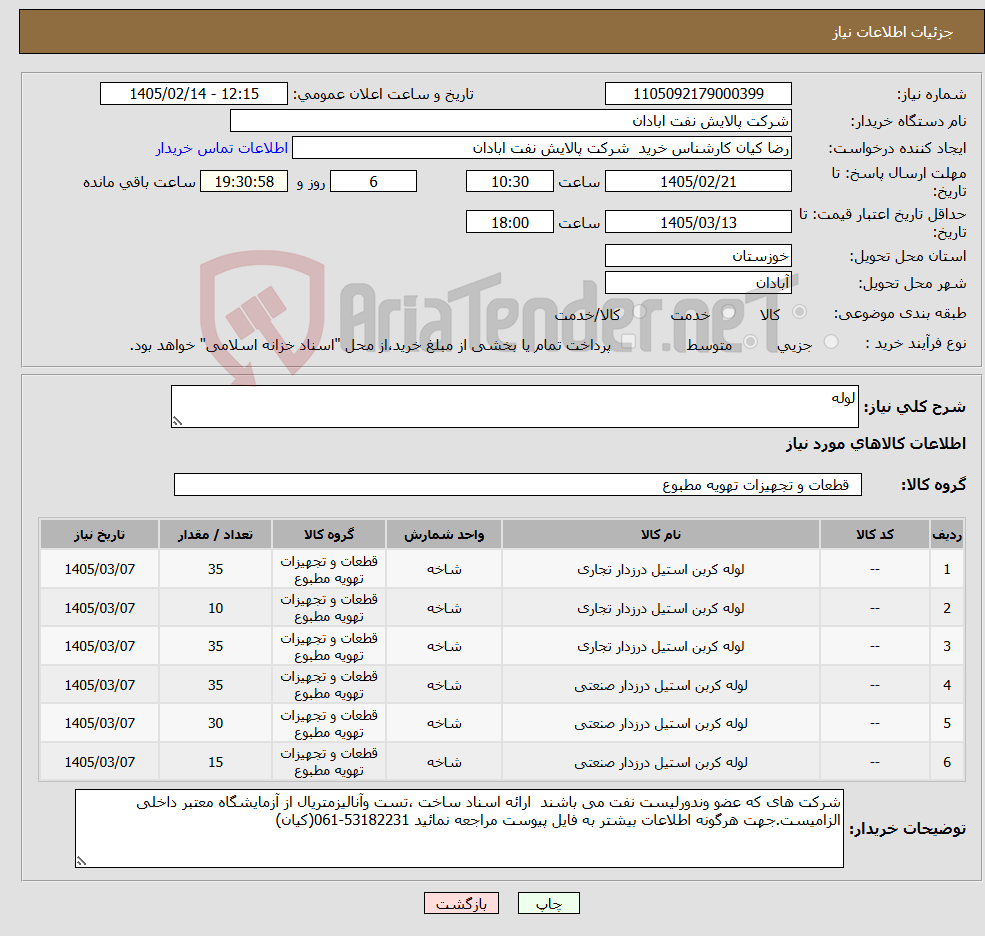Click the goods group field قطعات و تجهیزات تهویه مطبوع
The image size is (985, 936).
coord(518,484)
